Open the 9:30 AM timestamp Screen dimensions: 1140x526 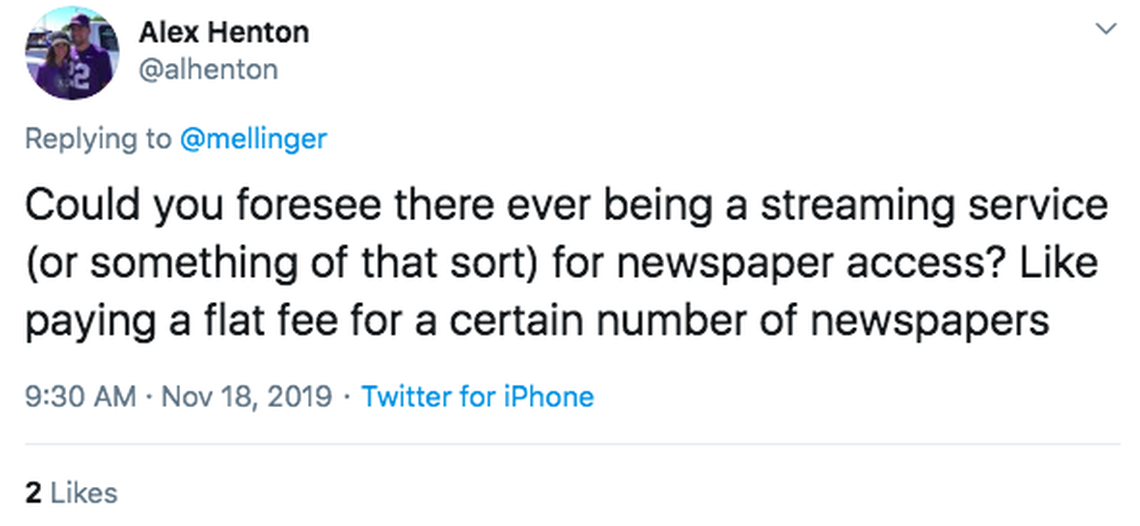(78, 396)
